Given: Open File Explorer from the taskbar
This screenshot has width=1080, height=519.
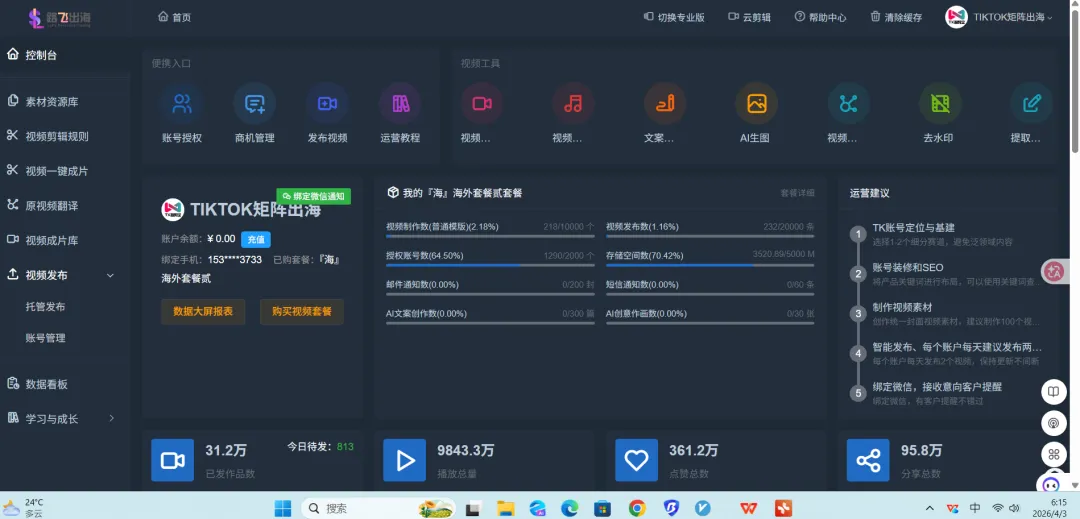Looking at the screenshot, I should (506, 508).
